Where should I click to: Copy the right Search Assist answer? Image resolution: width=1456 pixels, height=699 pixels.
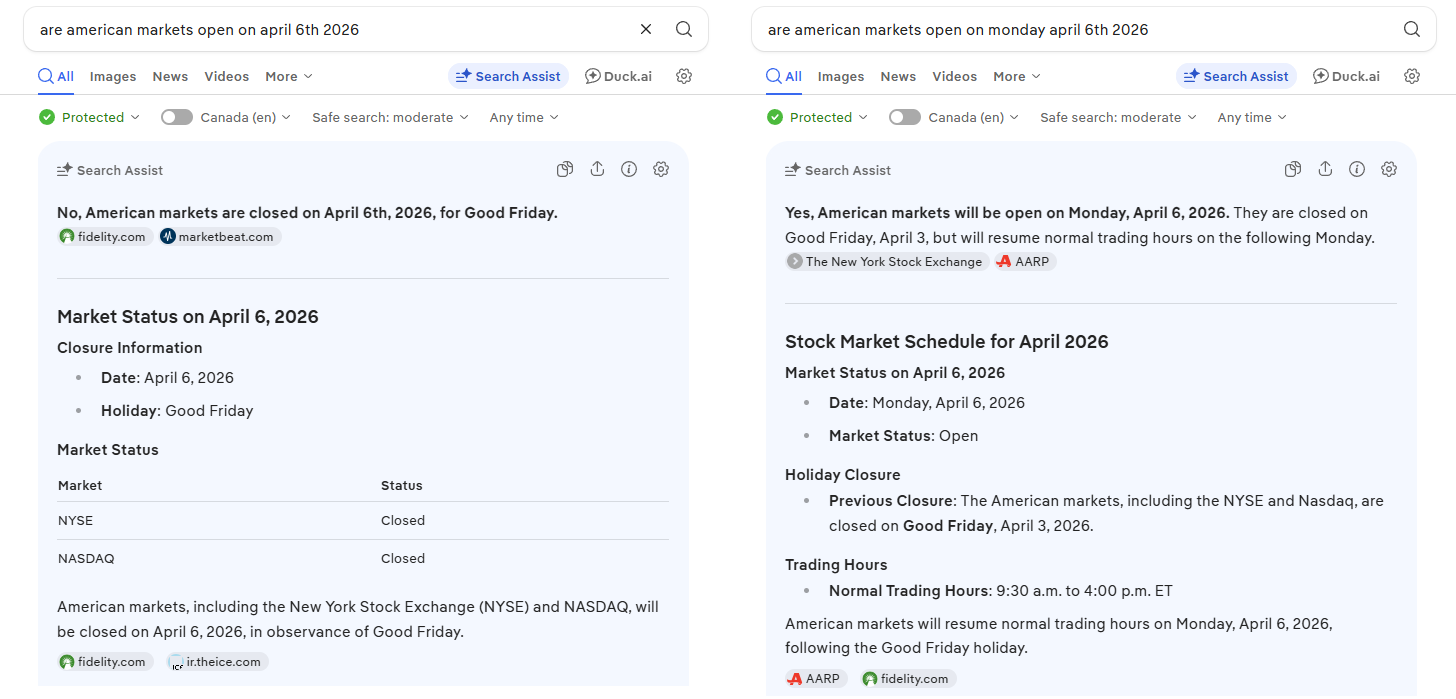1293,169
